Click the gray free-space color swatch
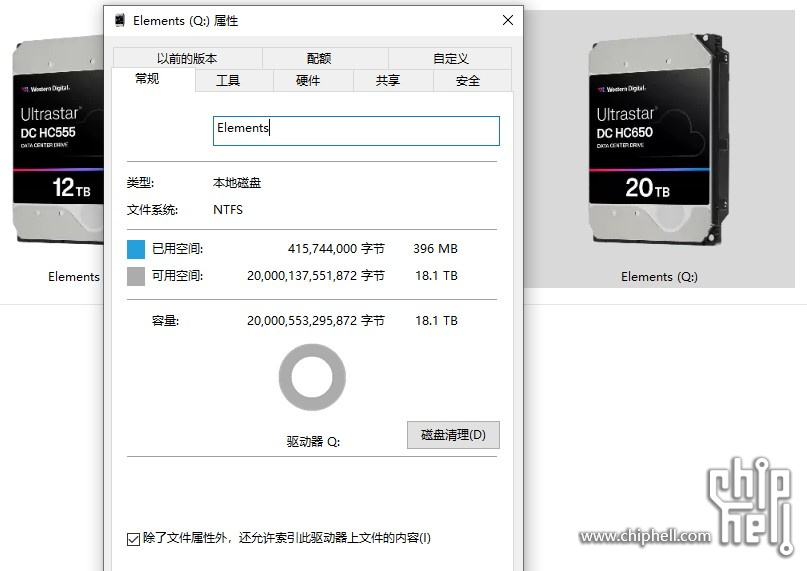The image size is (807, 571). (x=136, y=276)
